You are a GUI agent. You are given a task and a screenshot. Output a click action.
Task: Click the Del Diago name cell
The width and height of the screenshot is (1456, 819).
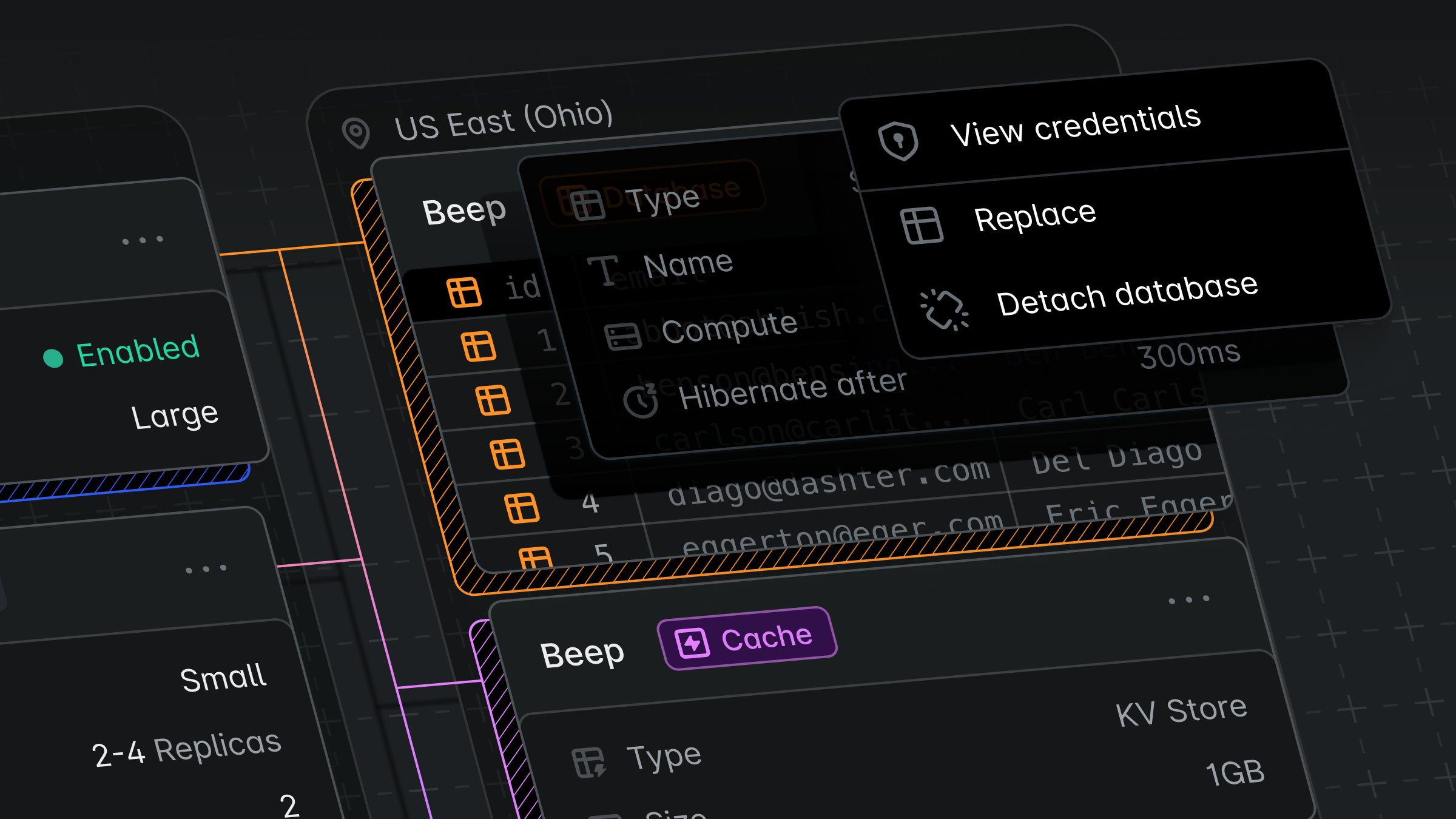pos(1116,457)
